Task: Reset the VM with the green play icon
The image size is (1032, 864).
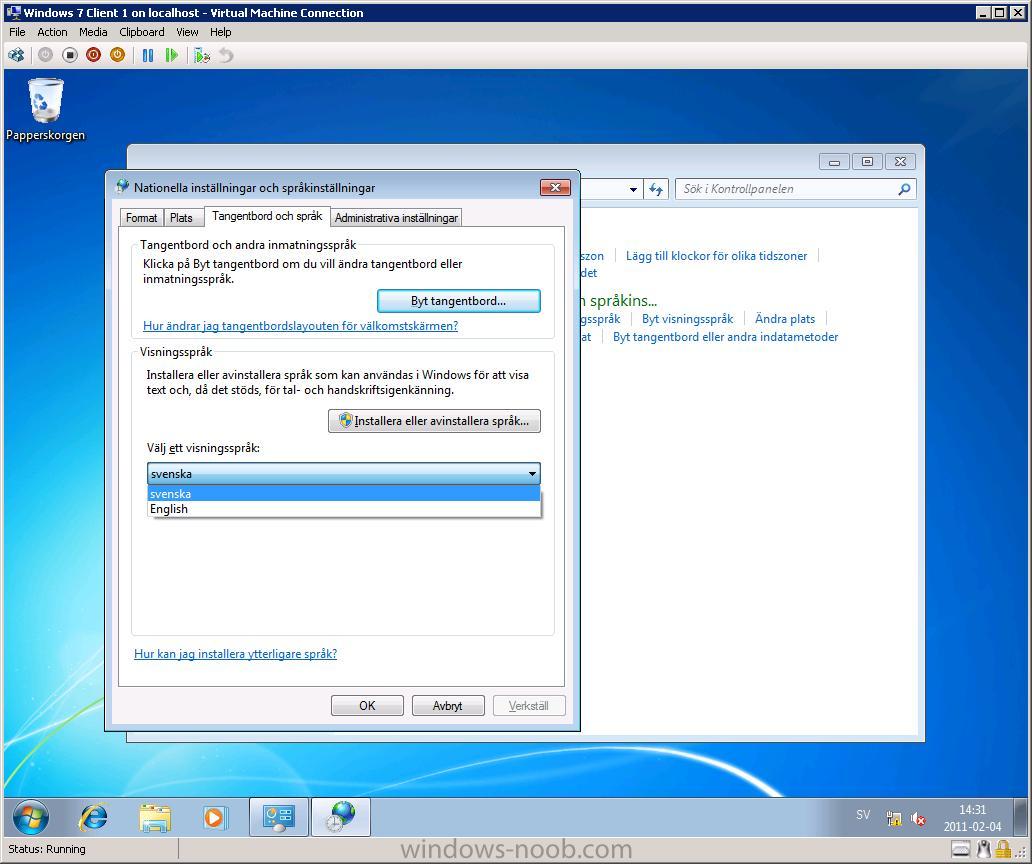Action: point(171,55)
